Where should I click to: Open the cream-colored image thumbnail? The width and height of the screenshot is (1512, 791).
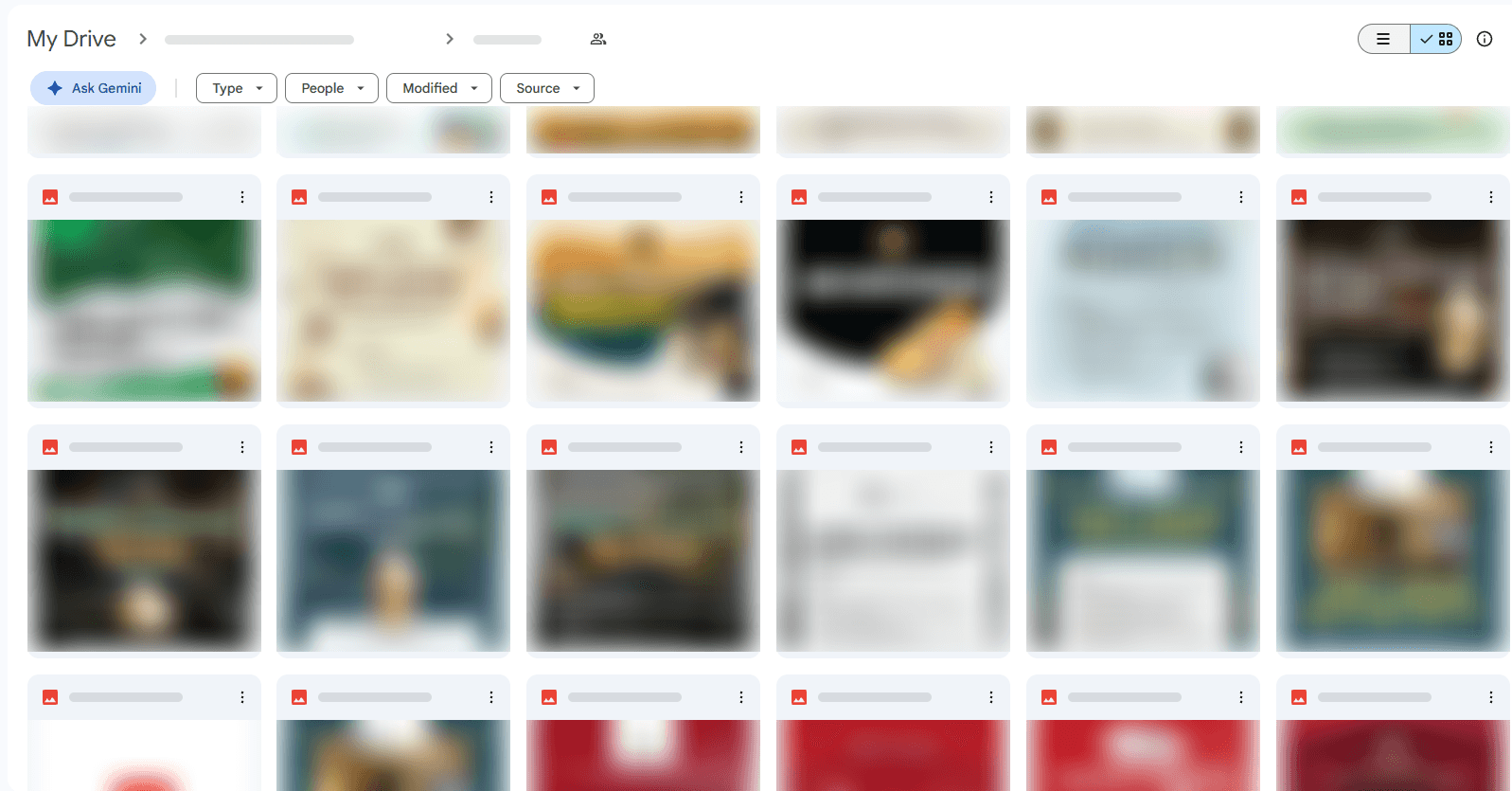point(393,311)
